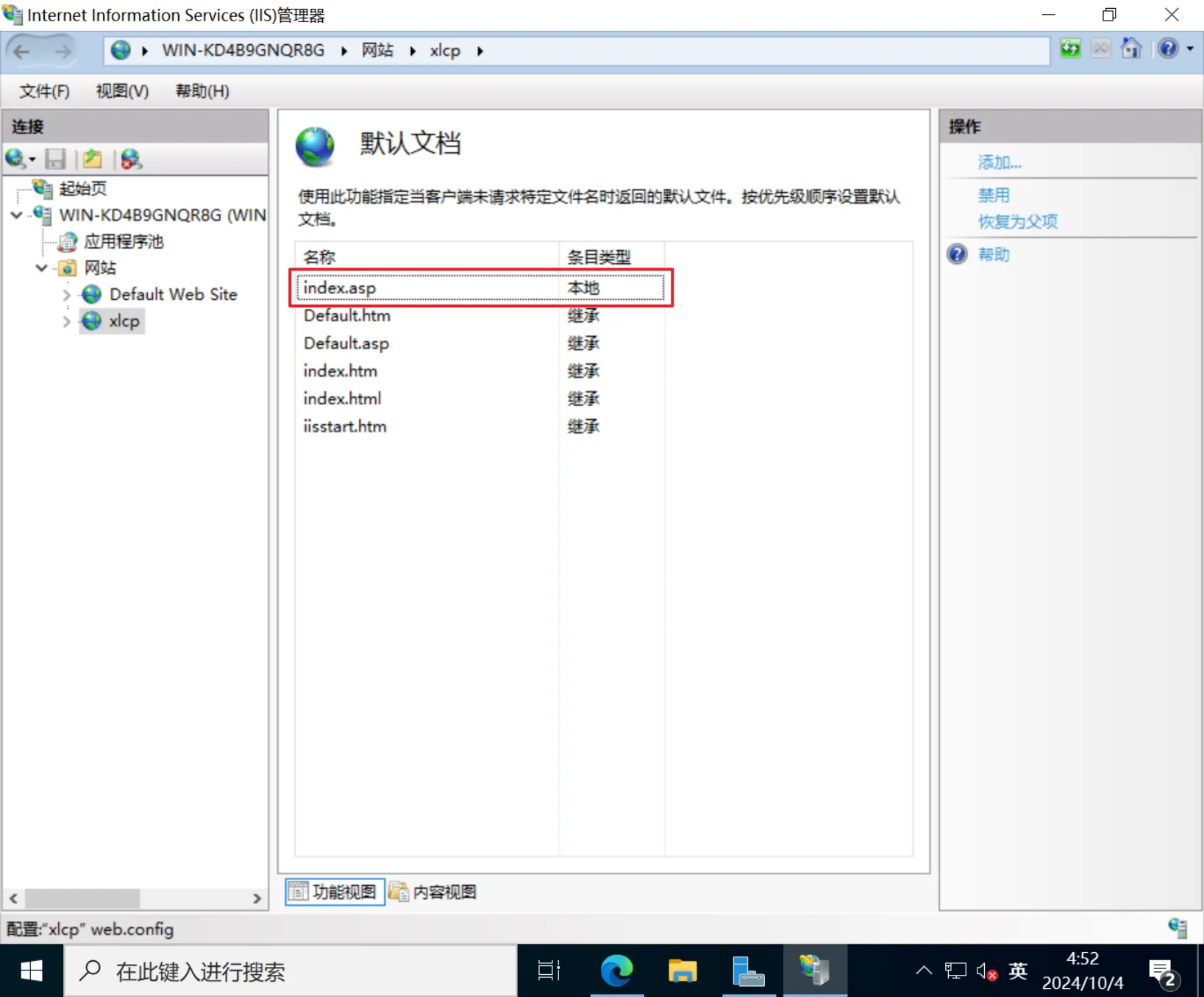Switch to the 内容视图 tab

pos(433,892)
